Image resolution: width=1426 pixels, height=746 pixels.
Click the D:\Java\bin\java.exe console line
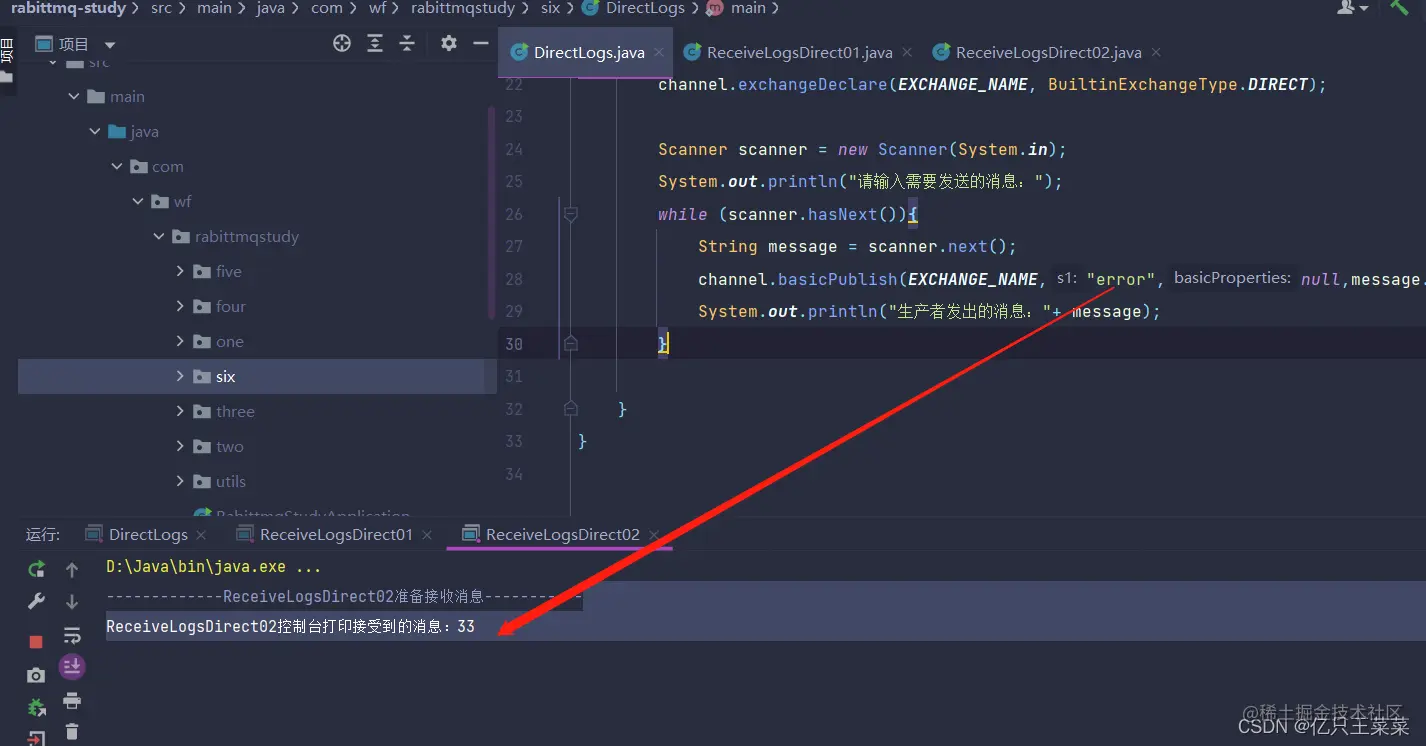click(214, 567)
